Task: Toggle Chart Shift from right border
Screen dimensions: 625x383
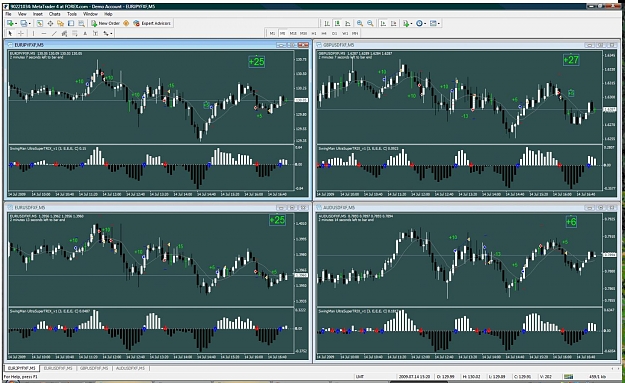Action: coord(393,23)
